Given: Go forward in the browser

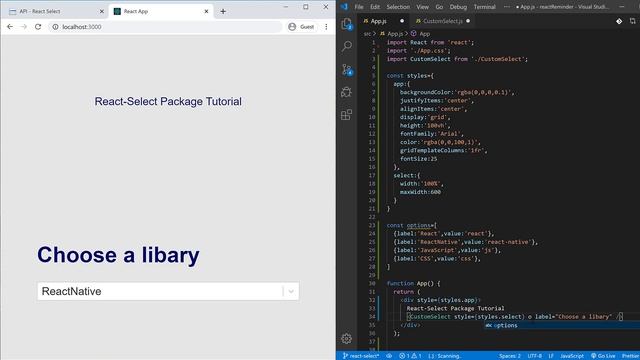Looking at the screenshot, I should pos(24,27).
